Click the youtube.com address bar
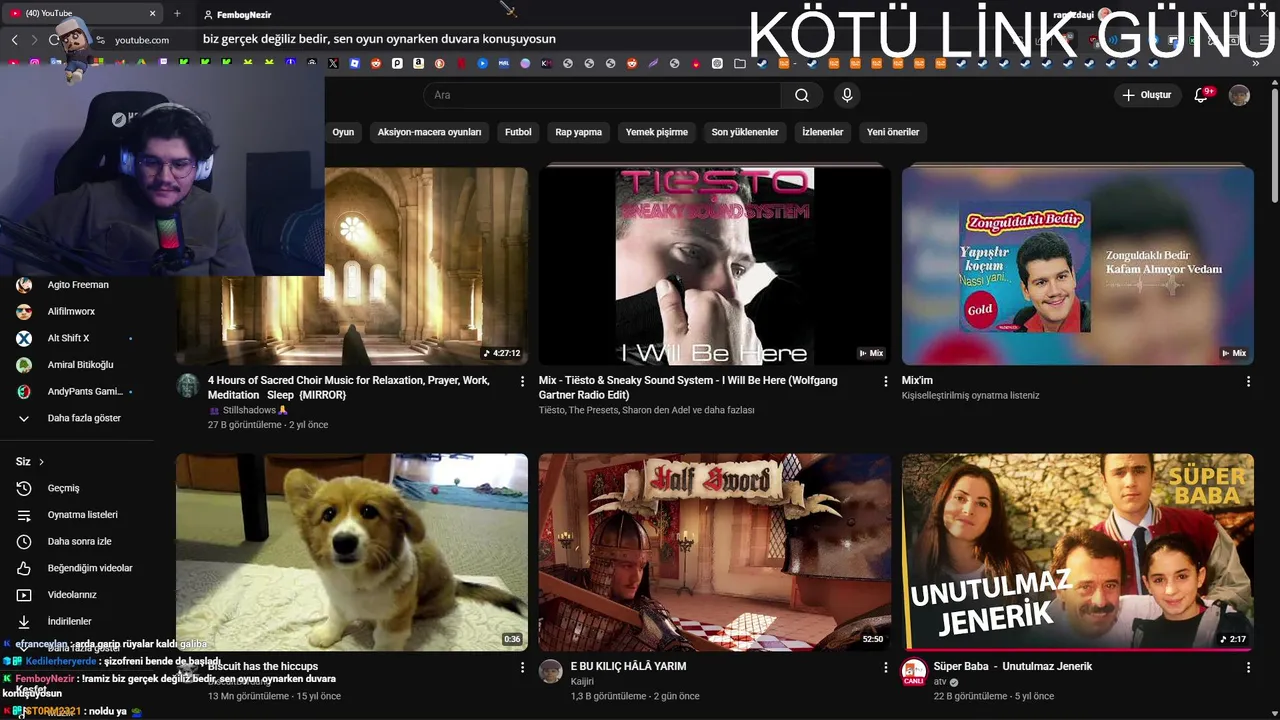The width and height of the screenshot is (1280, 720). 142,40
